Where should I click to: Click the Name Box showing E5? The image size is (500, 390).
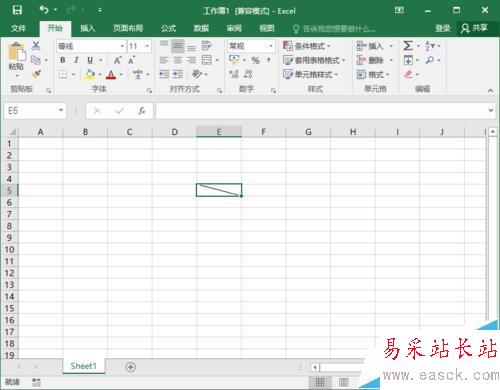(35, 111)
